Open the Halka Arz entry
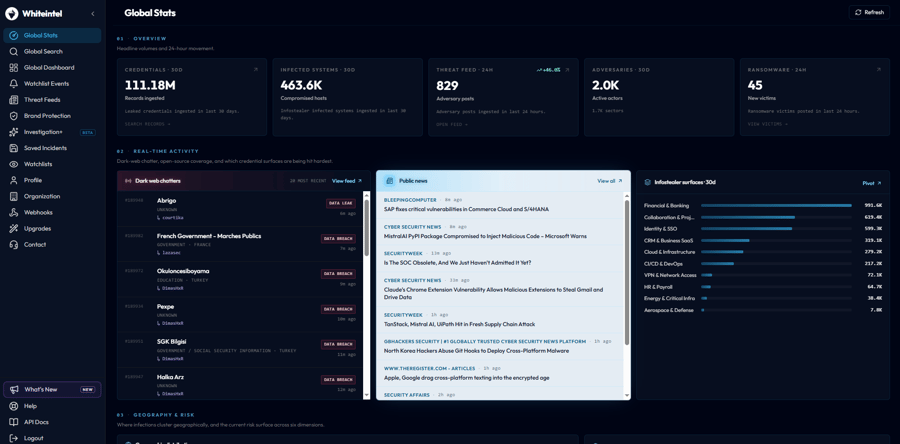The image size is (900, 444). pyautogui.click(x=240, y=384)
